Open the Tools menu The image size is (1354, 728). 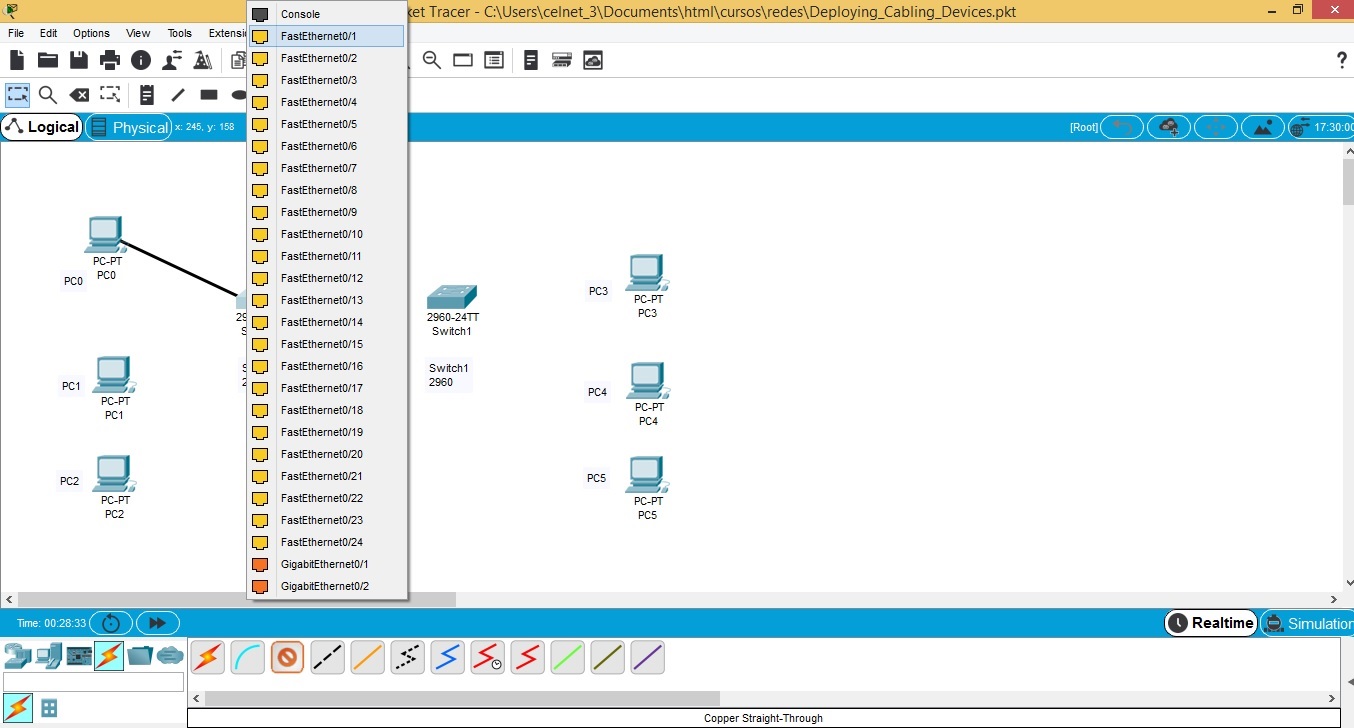[179, 33]
